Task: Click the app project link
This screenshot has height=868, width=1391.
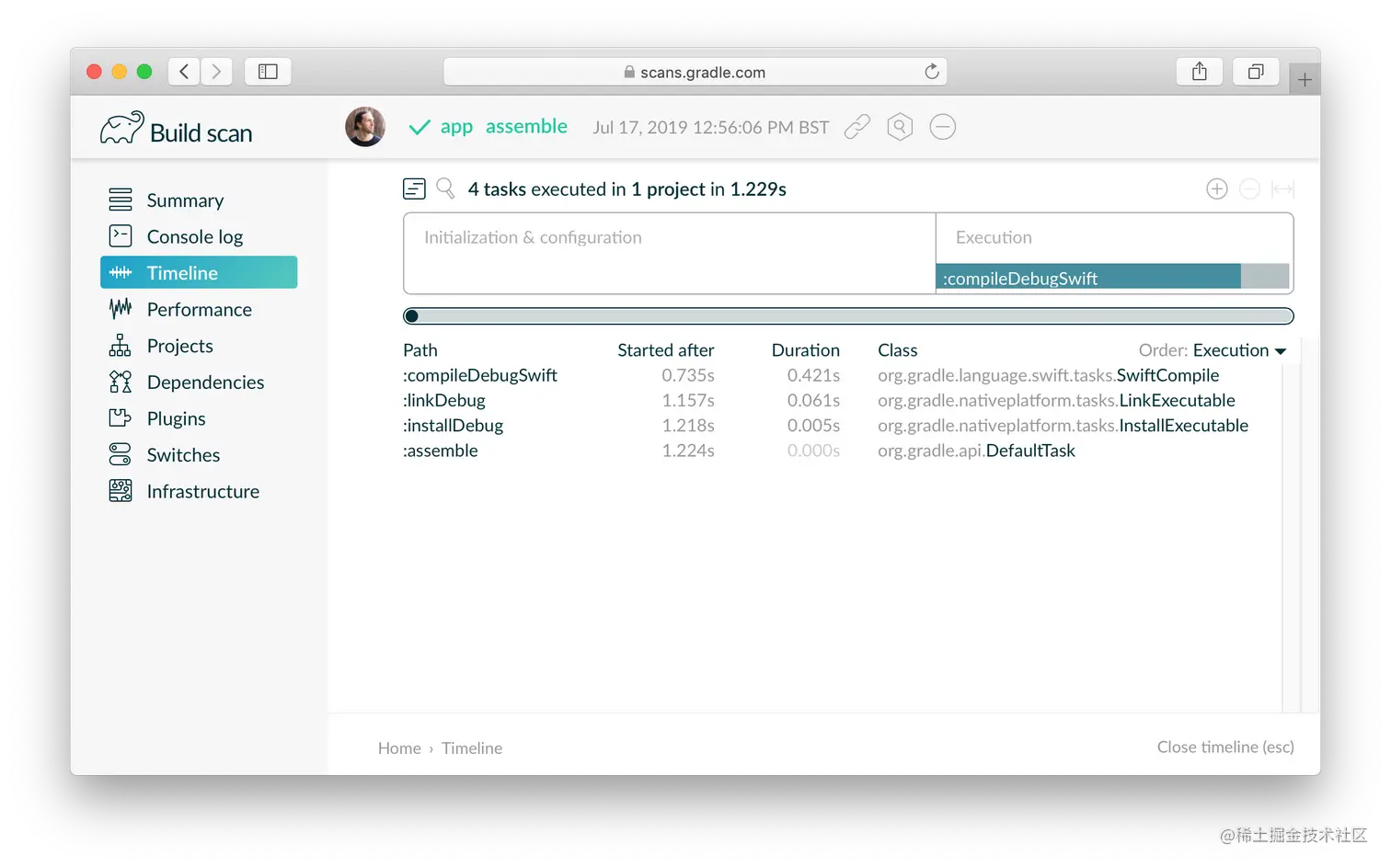Action: (x=456, y=127)
